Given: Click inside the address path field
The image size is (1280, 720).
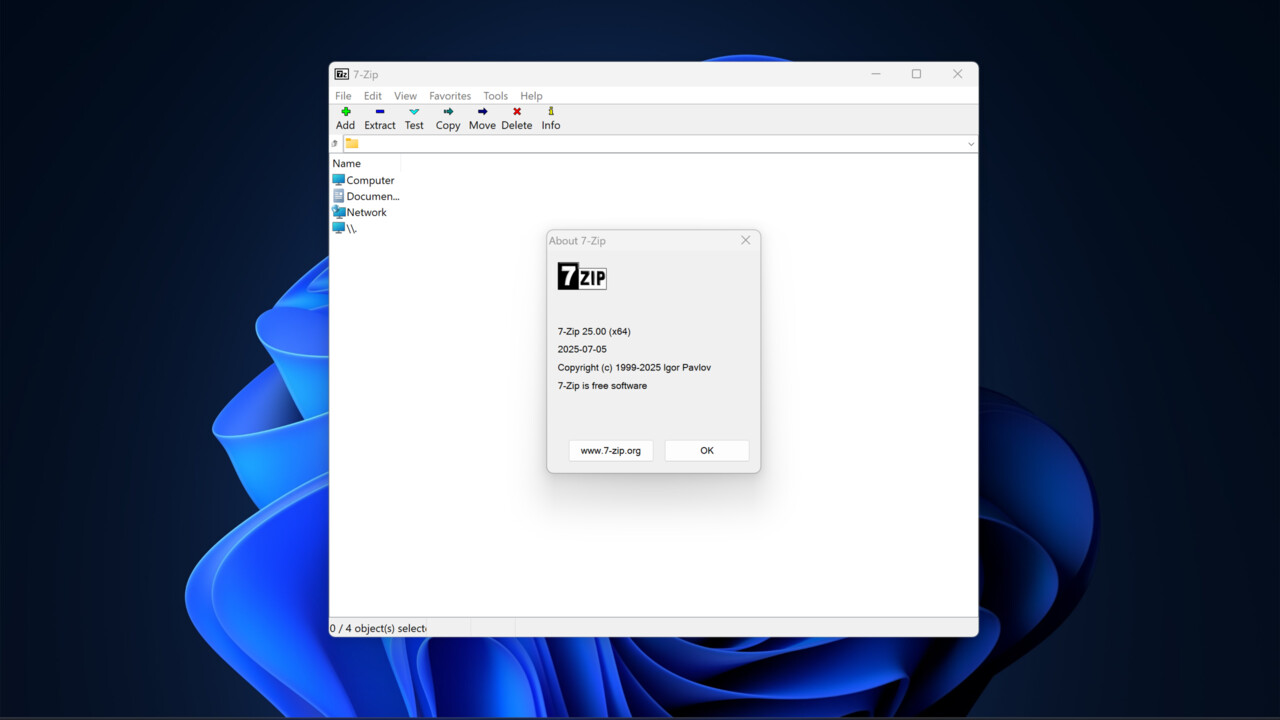Looking at the screenshot, I should pos(660,144).
